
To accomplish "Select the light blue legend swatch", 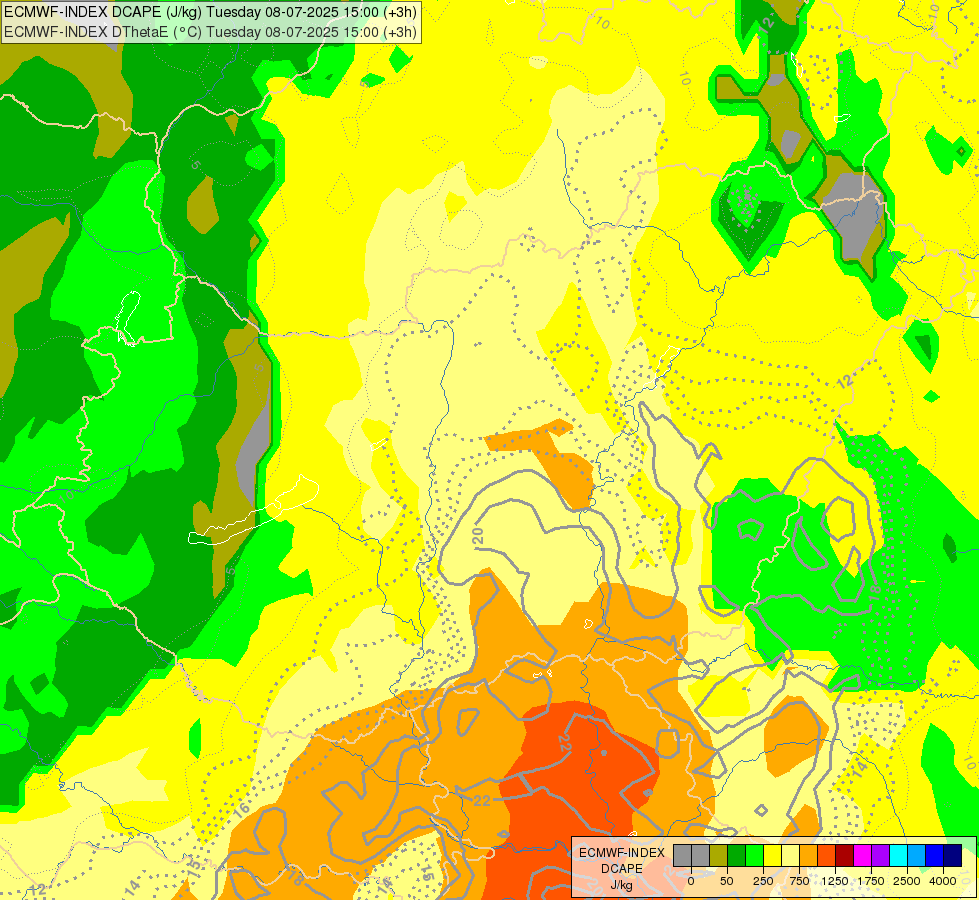I will click(917, 855).
